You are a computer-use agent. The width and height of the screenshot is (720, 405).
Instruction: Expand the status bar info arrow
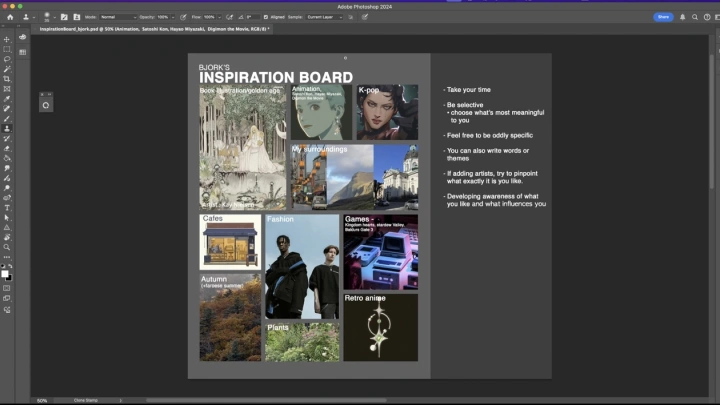coord(120,400)
